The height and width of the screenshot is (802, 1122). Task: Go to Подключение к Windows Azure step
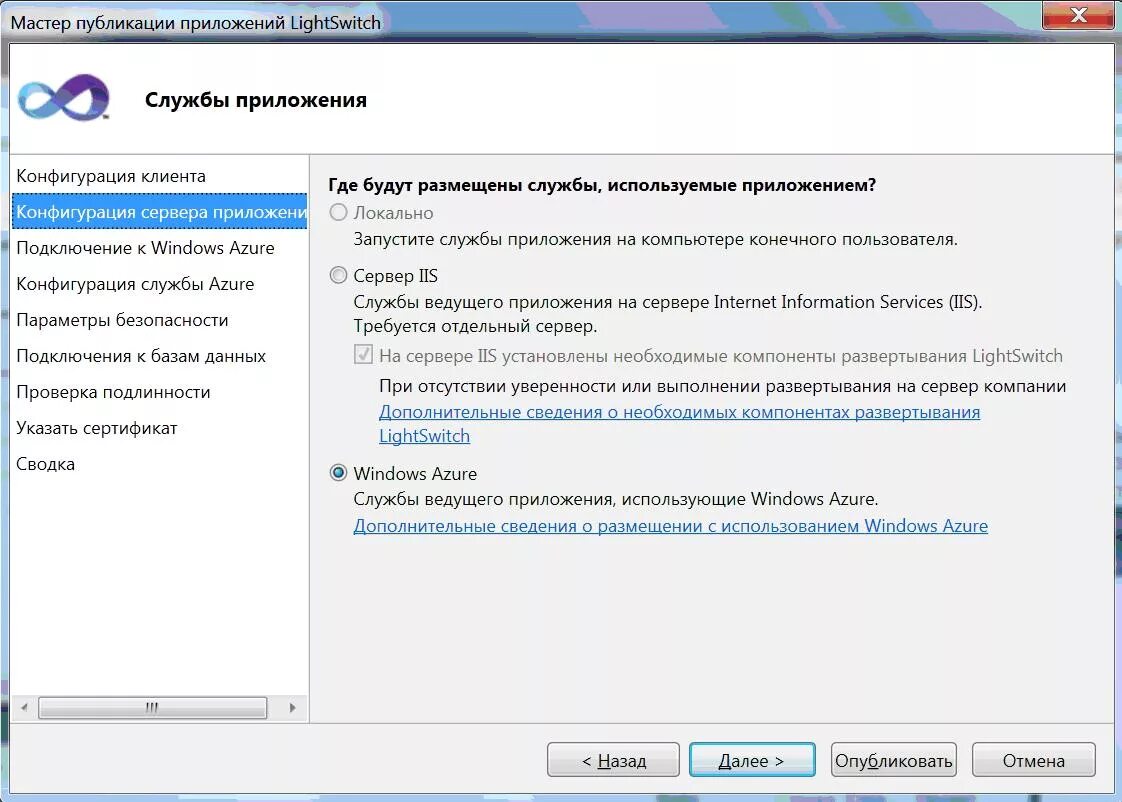[145, 248]
